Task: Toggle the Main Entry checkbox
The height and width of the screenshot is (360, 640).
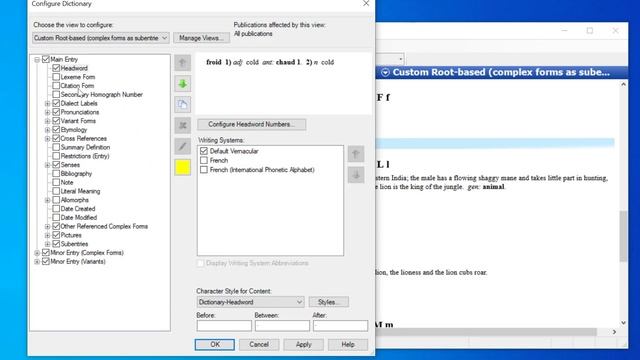Action: coord(46,59)
